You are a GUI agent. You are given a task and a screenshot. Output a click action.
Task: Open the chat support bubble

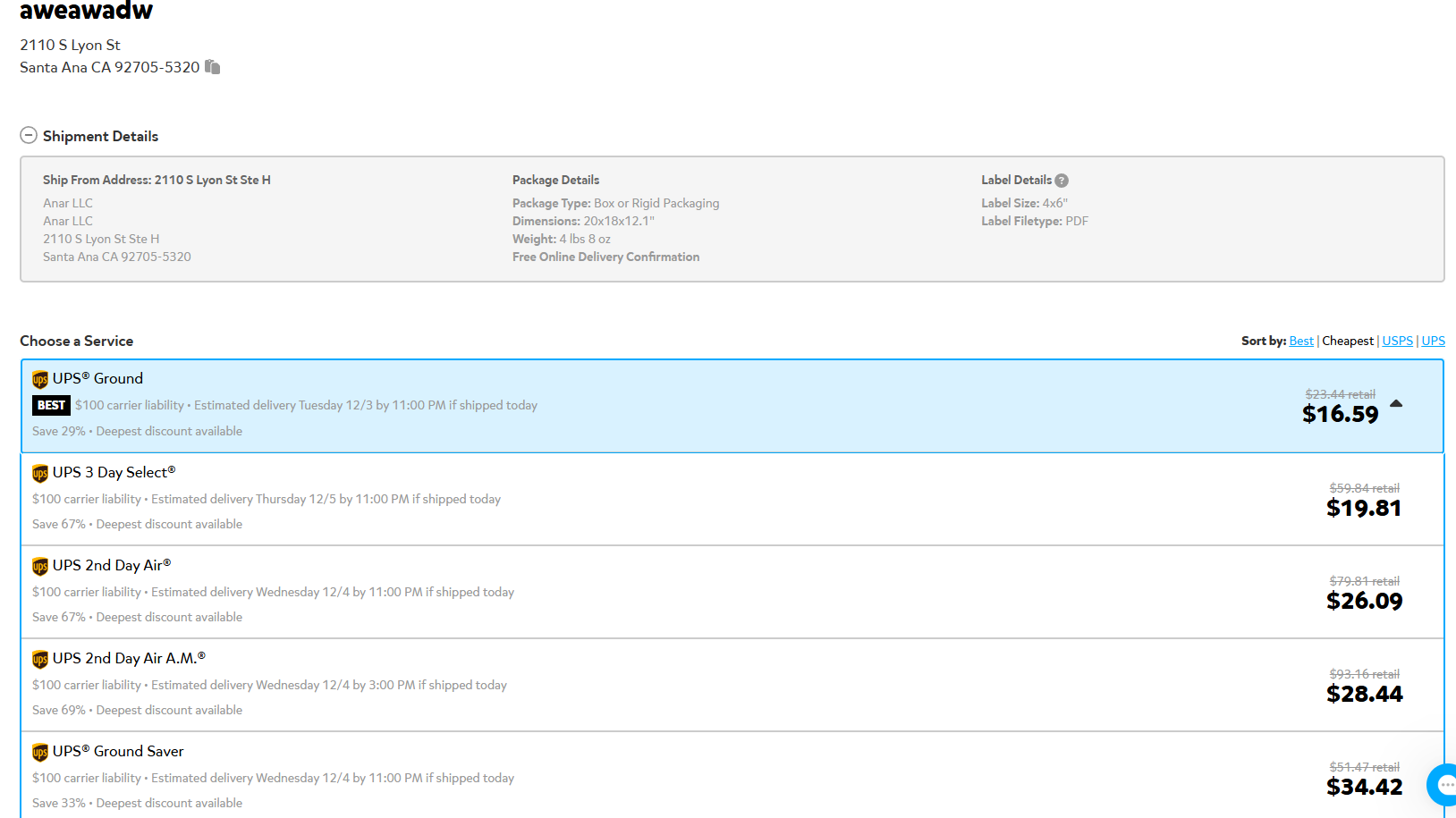pyautogui.click(x=1443, y=785)
